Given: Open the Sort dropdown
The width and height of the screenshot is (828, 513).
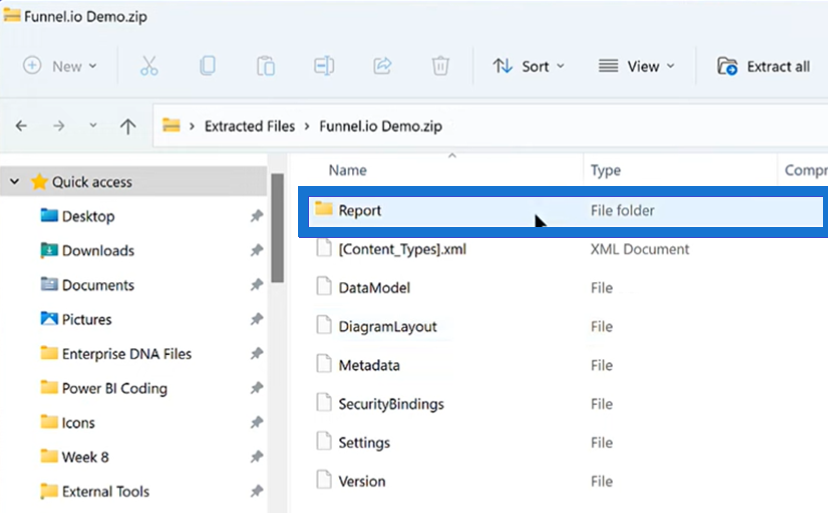Looking at the screenshot, I should (x=529, y=66).
